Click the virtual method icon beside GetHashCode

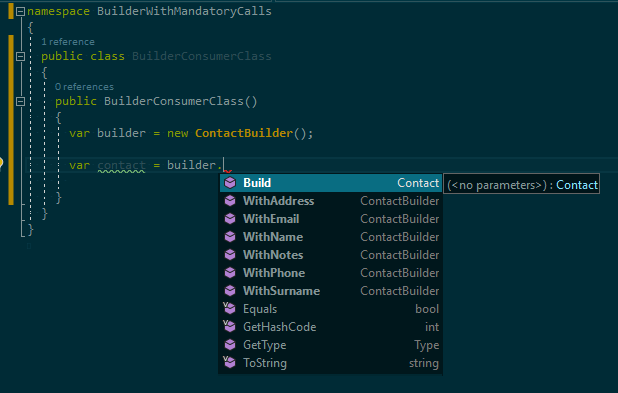pyautogui.click(x=229, y=327)
